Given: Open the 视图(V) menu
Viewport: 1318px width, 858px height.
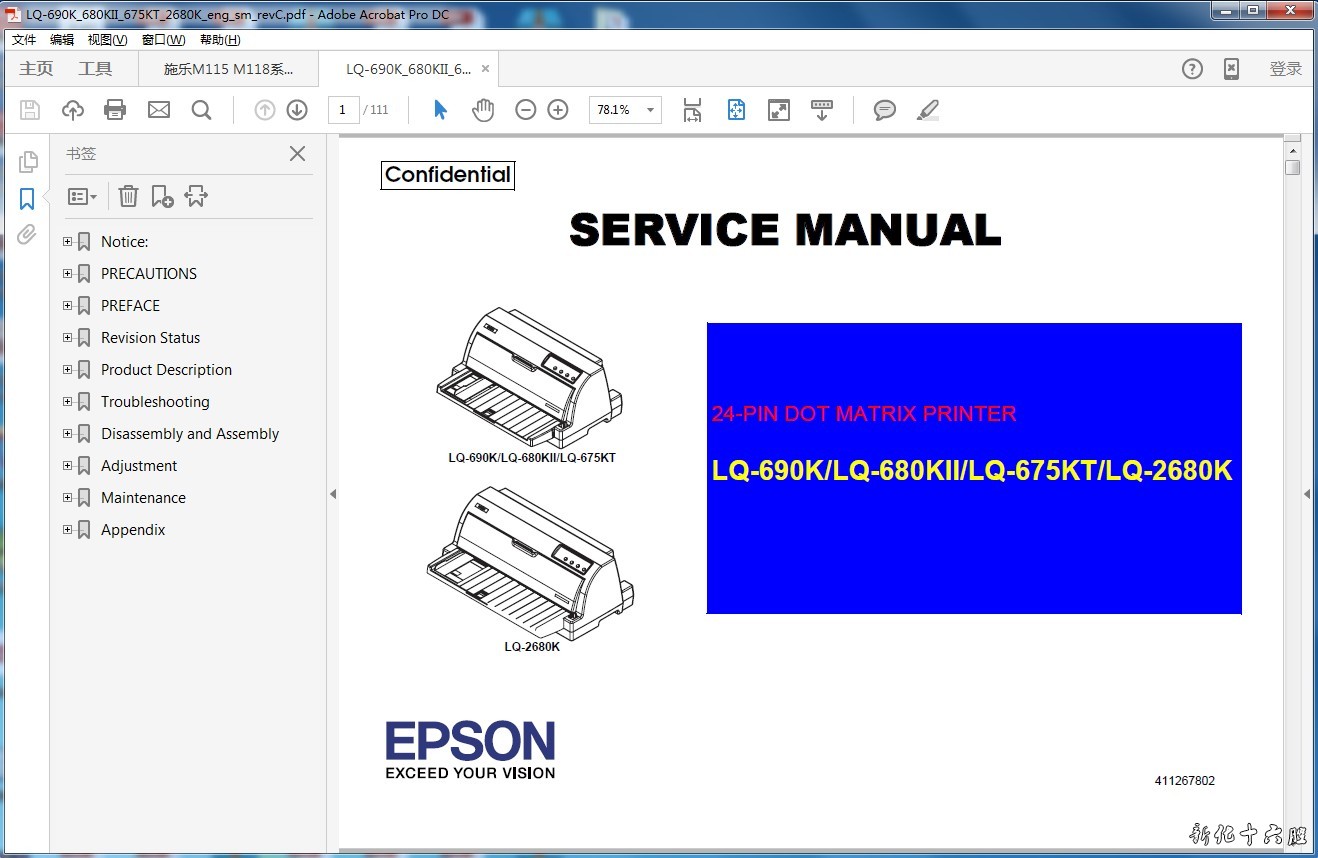Looking at the screenshot, I should tap(107, 40).
